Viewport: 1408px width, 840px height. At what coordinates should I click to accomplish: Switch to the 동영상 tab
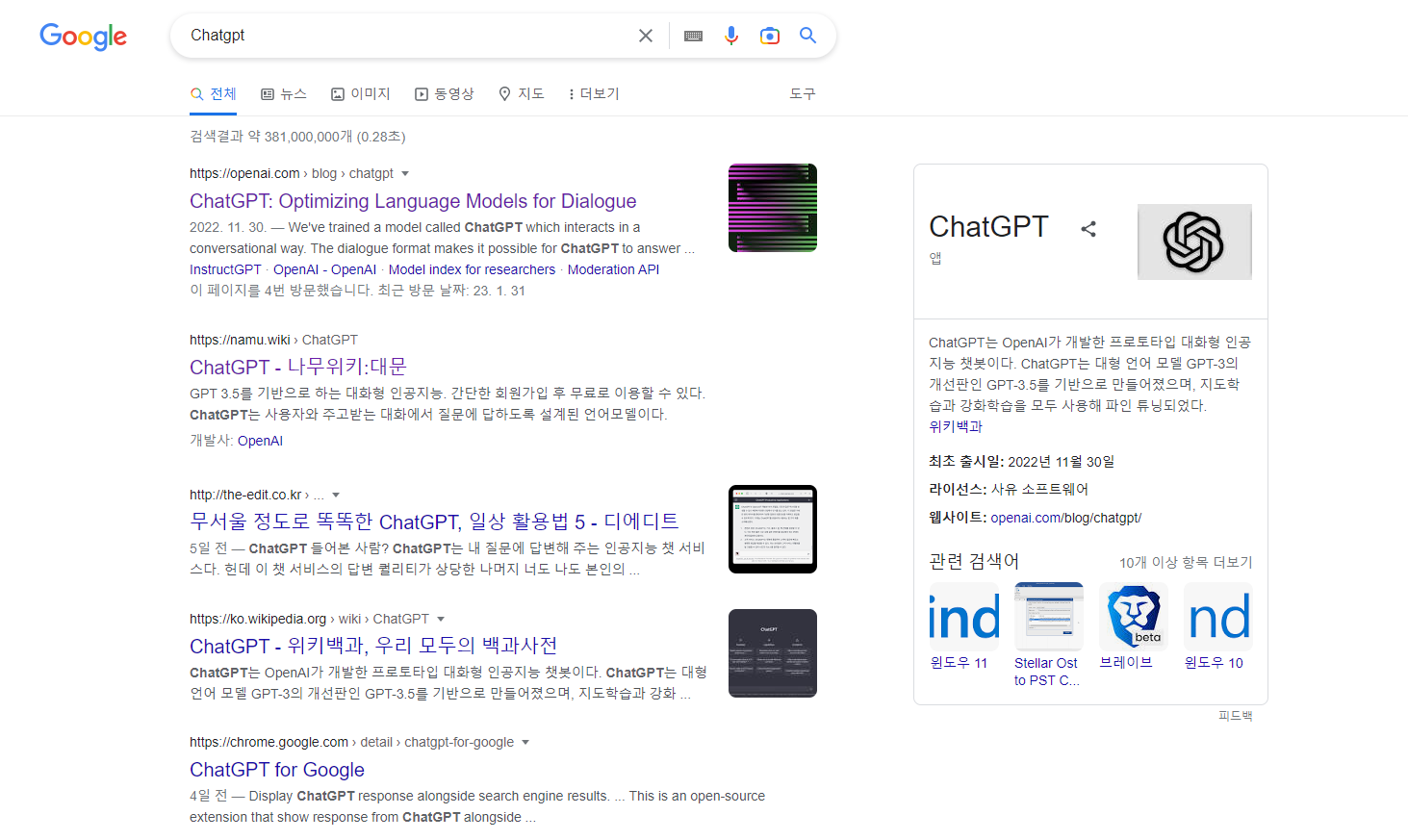click(x=445, y=93)
